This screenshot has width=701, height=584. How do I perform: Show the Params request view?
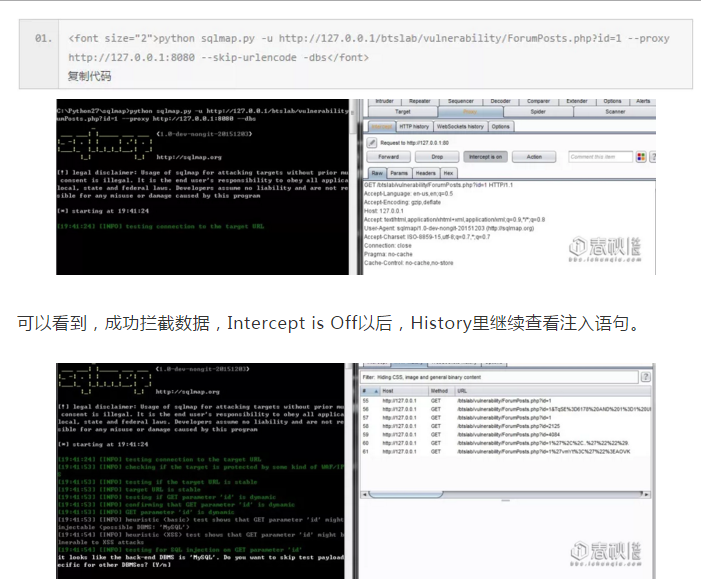coord(399,173)
